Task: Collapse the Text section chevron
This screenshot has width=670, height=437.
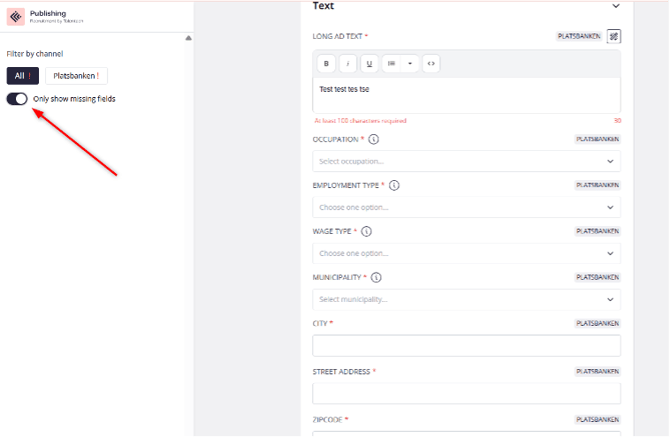Action: click(x=615, y=6)
